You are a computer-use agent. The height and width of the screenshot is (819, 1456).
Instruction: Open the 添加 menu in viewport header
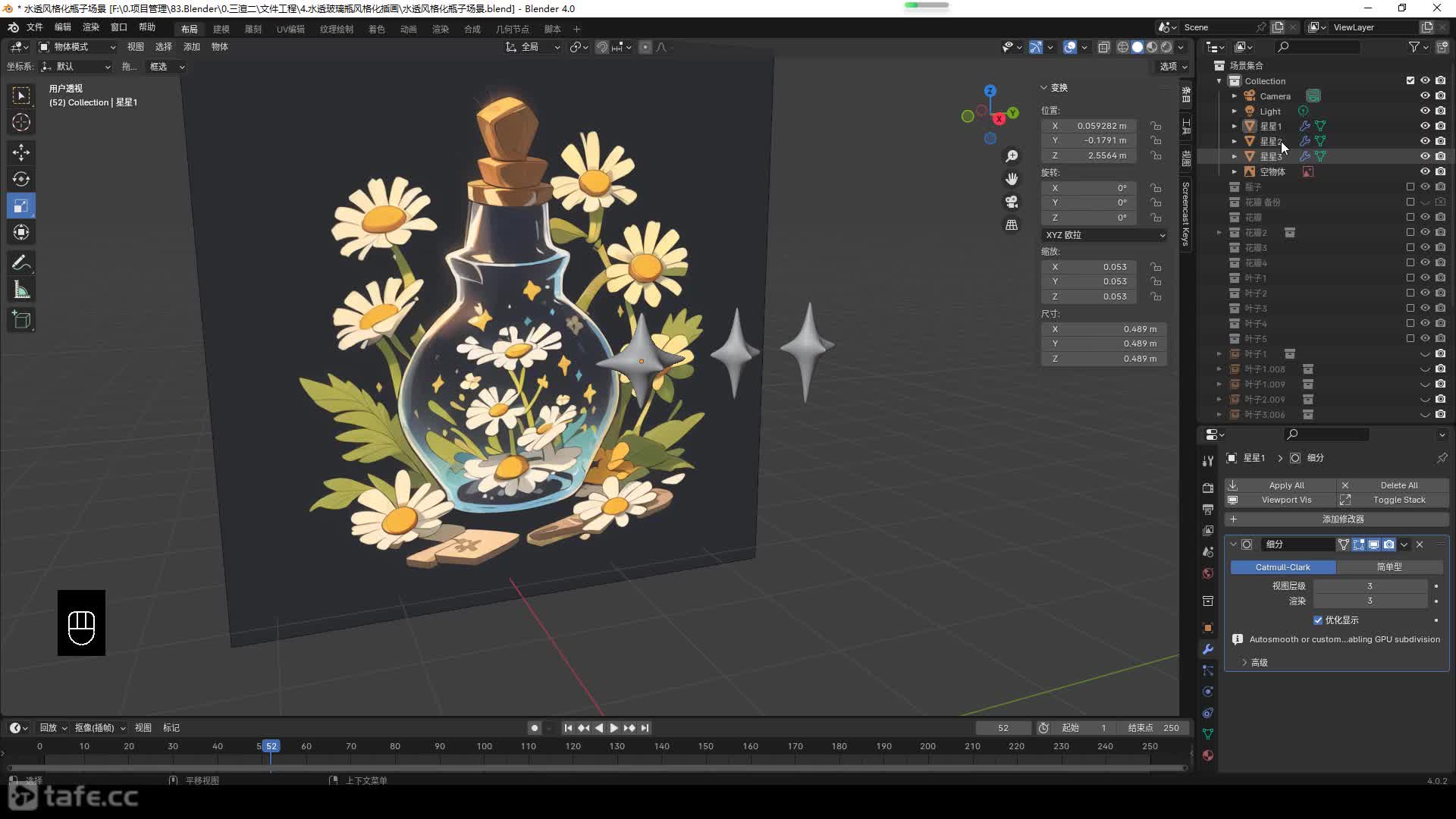192,47
